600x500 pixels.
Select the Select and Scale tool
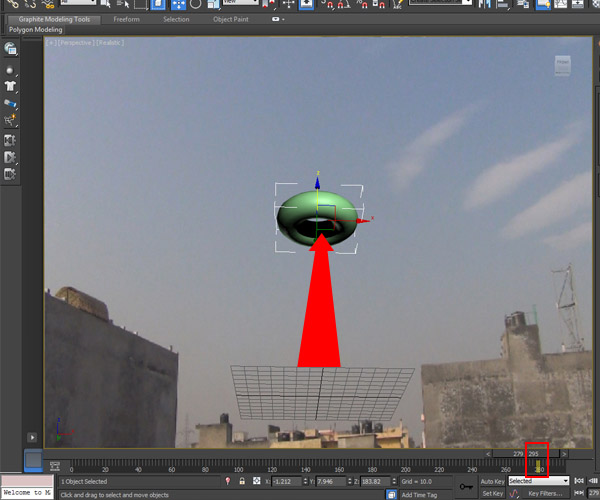213,4
